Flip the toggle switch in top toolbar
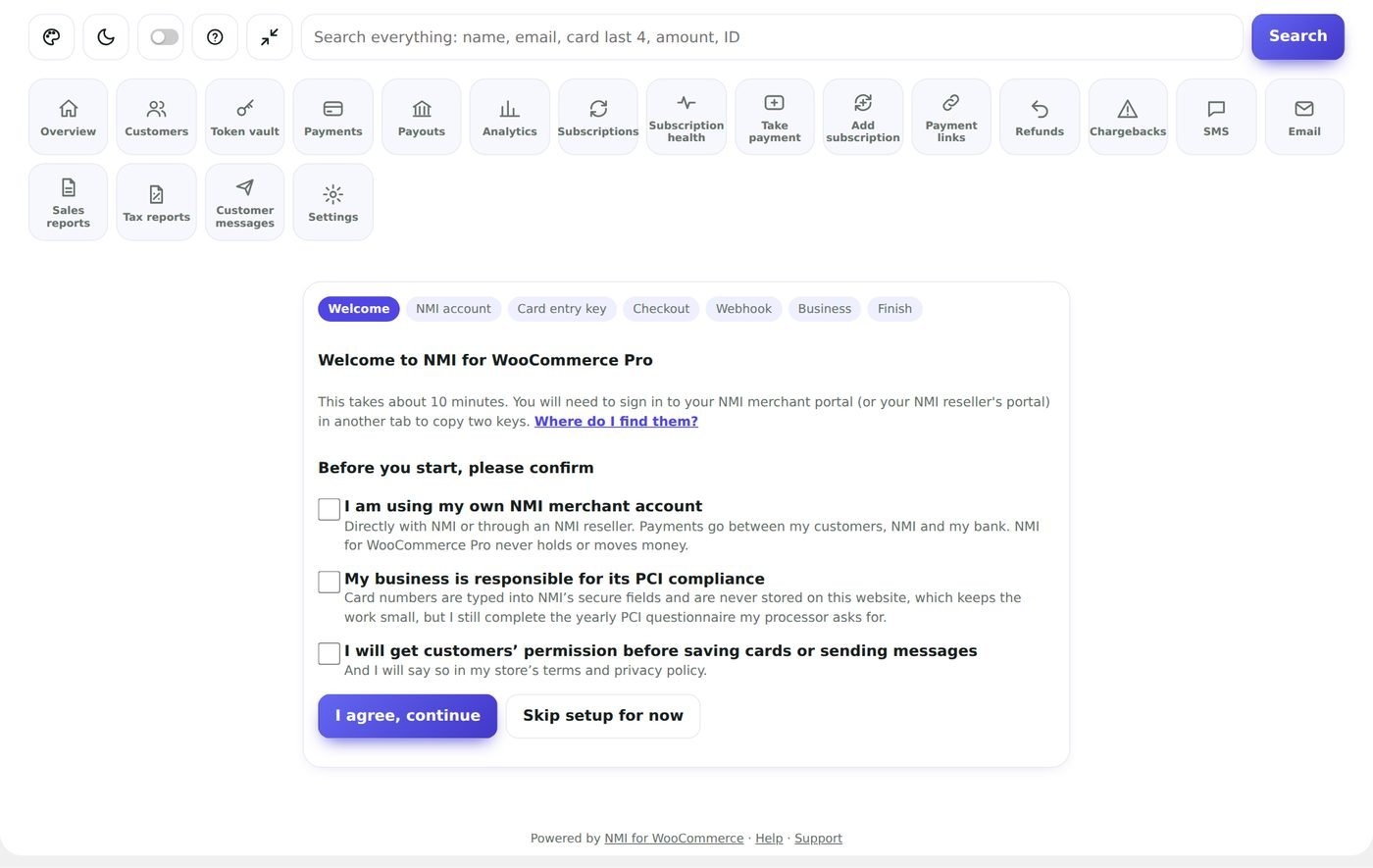 pos(164,37)
